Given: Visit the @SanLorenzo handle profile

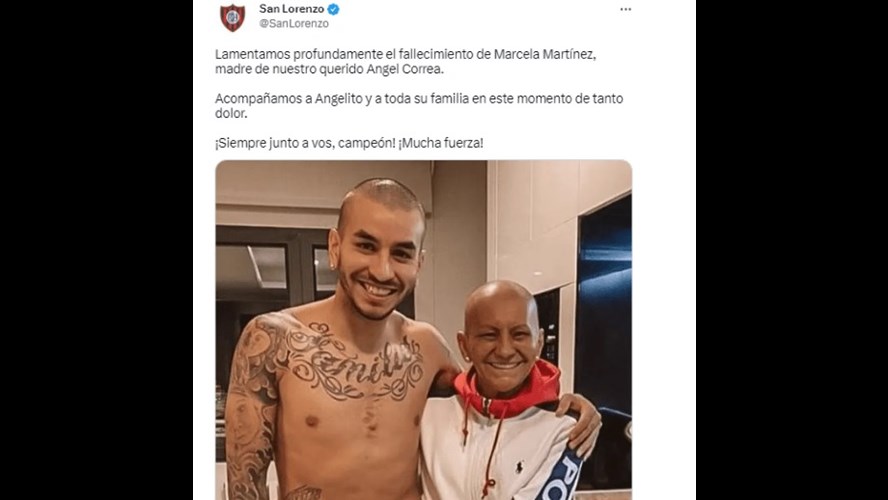Looking at the screenshot, I should (x=294, y=24).
